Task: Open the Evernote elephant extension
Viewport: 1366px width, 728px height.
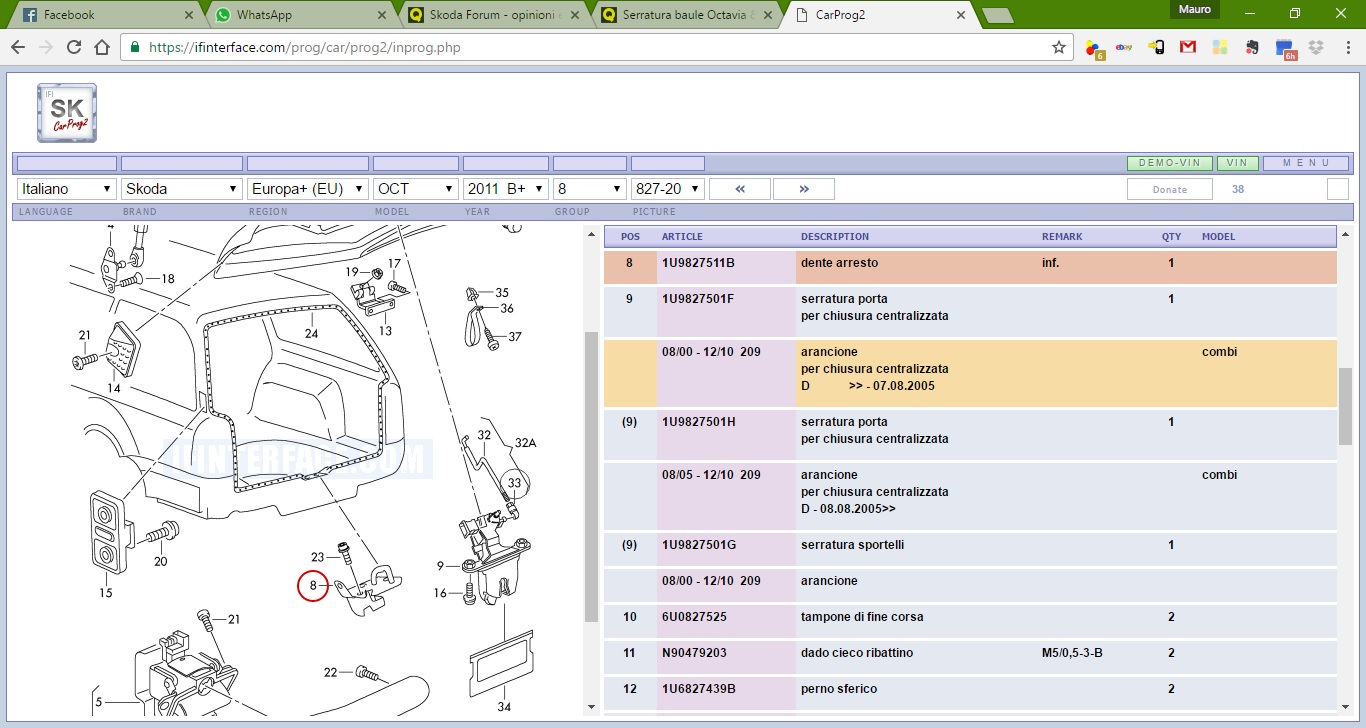Action: click(x=1252, y=47)
